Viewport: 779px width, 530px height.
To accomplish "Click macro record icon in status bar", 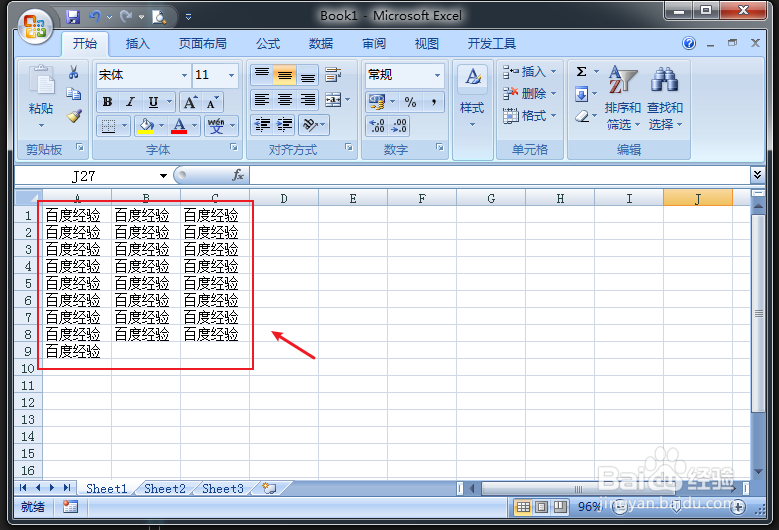I will (x=71, y=507).
